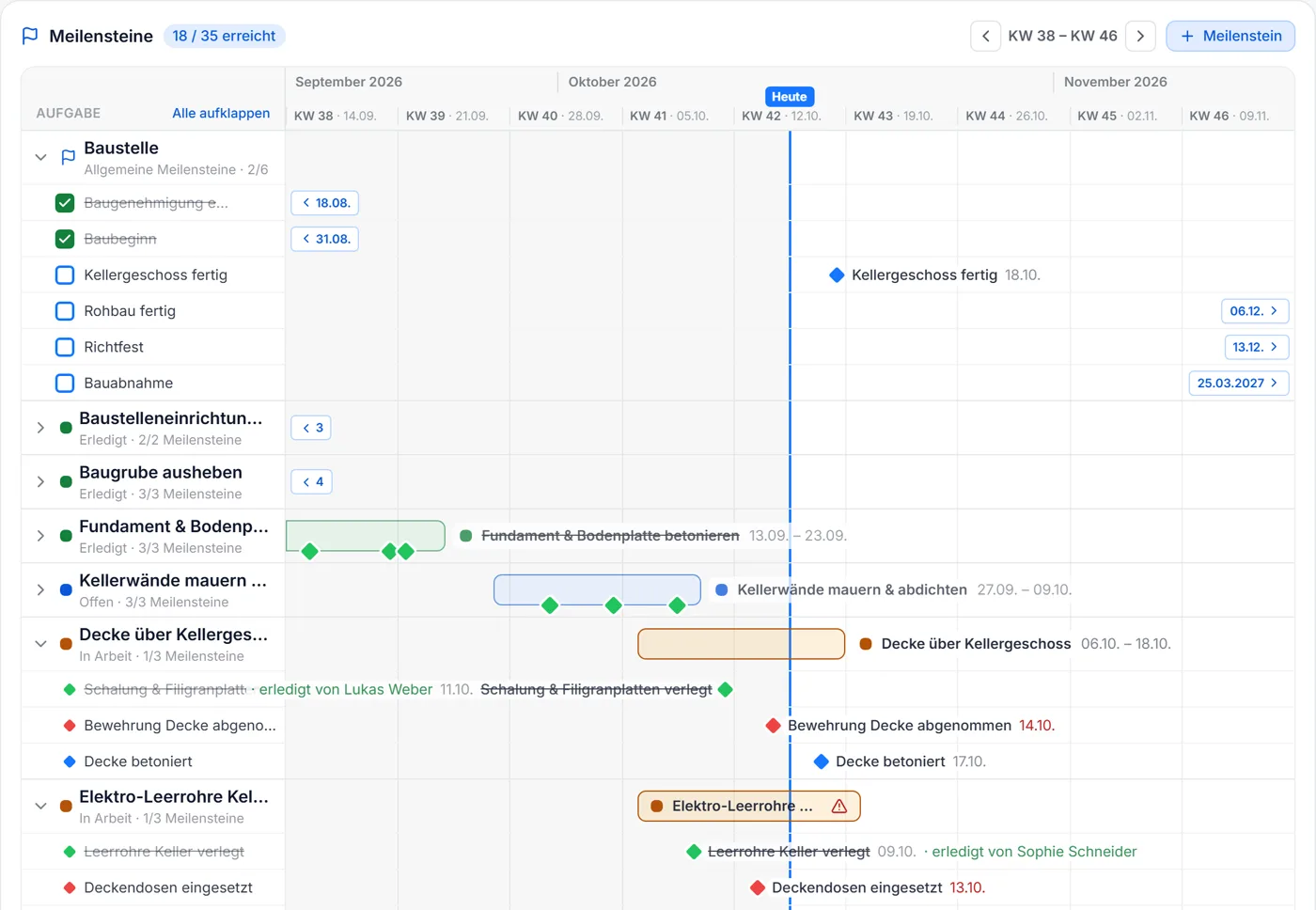Collapse the Elektro-Leerrohre Keller task
The width and height of the screenshot is (1316, 910).
(x=40, y=806)
